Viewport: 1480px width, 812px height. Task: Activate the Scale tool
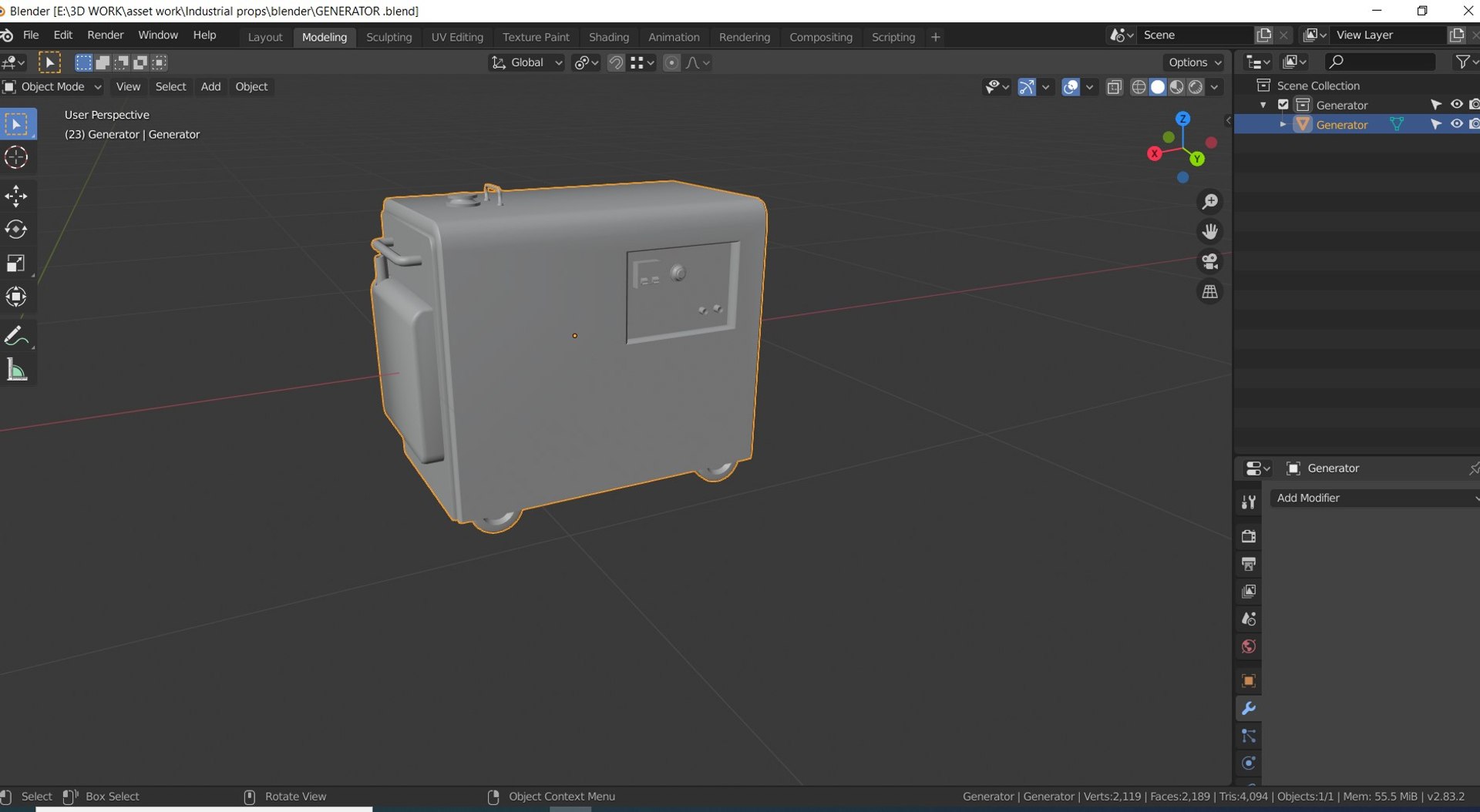pos(16,263)
